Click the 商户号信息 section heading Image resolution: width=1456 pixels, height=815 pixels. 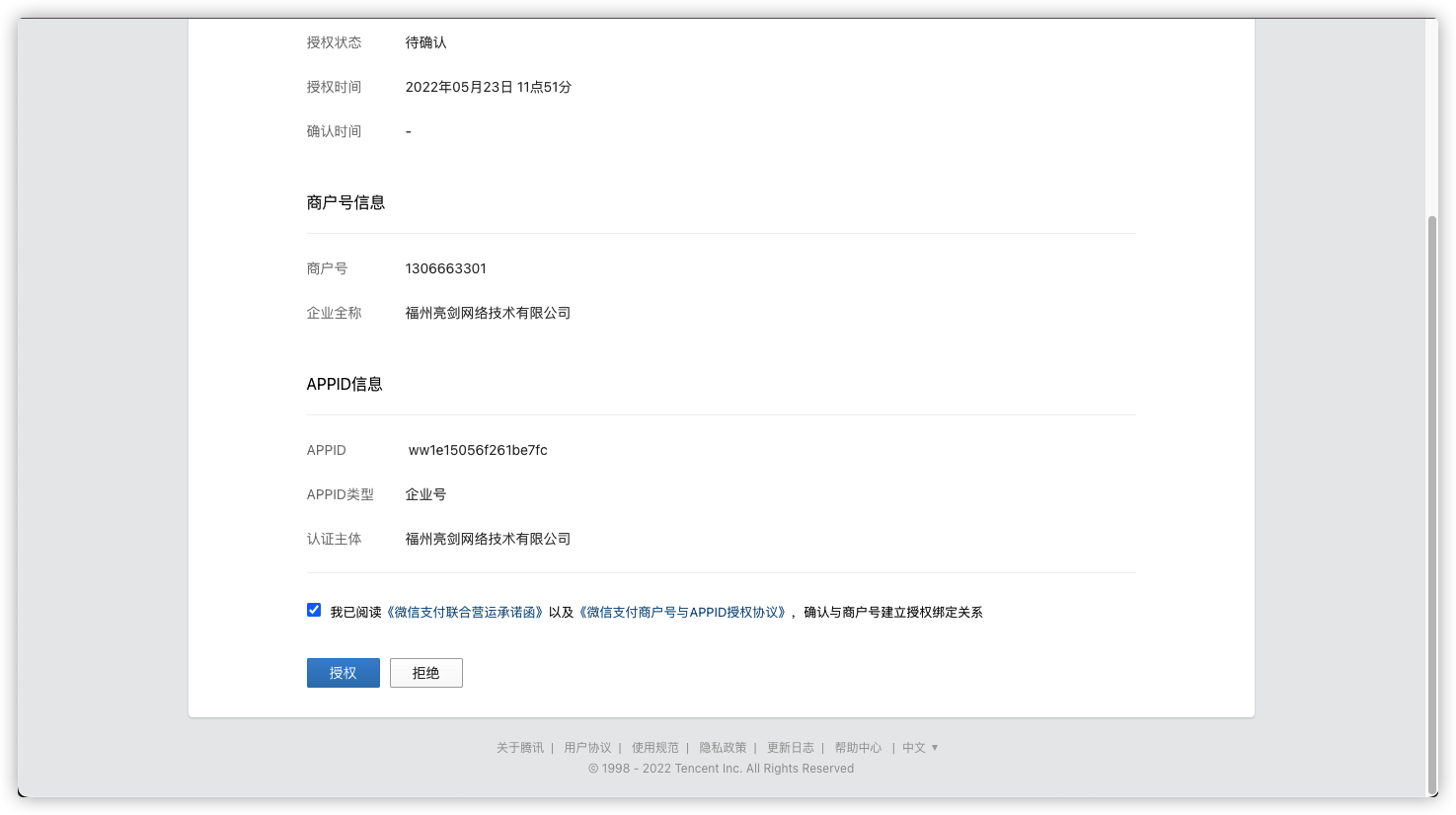346,202
